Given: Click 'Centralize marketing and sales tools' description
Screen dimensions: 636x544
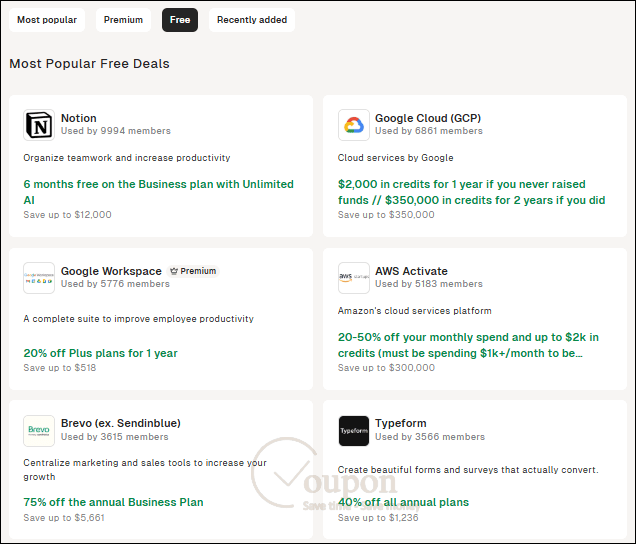Looking at the screenshot, I should pyautogui.click(x=145, y=470).
